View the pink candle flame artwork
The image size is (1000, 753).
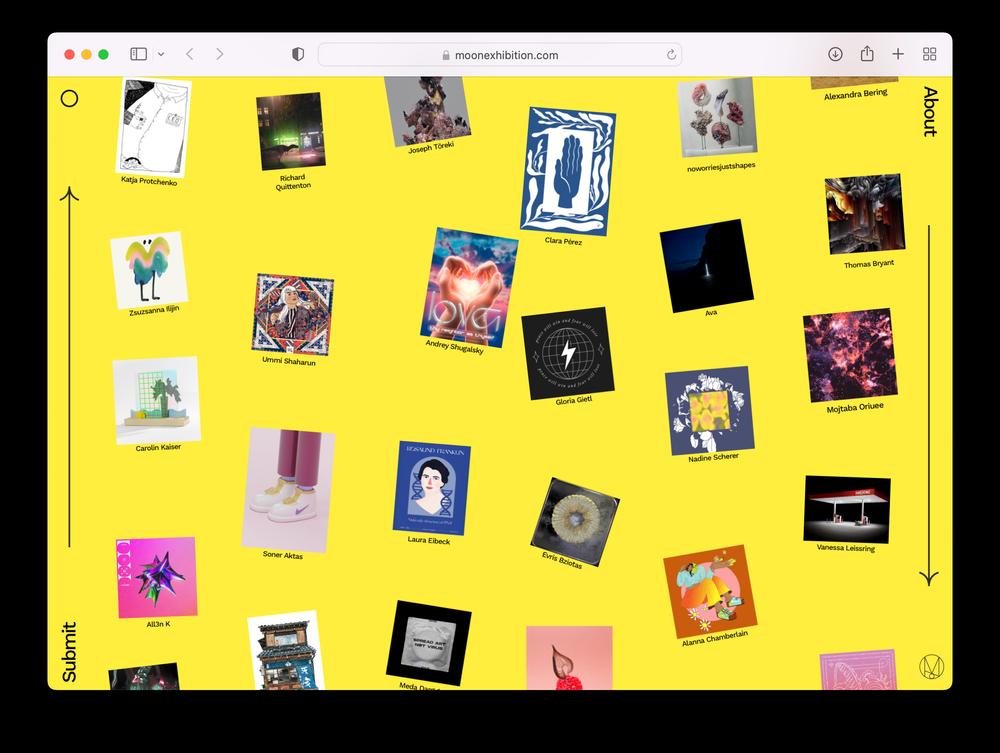(x=570, y=658)
